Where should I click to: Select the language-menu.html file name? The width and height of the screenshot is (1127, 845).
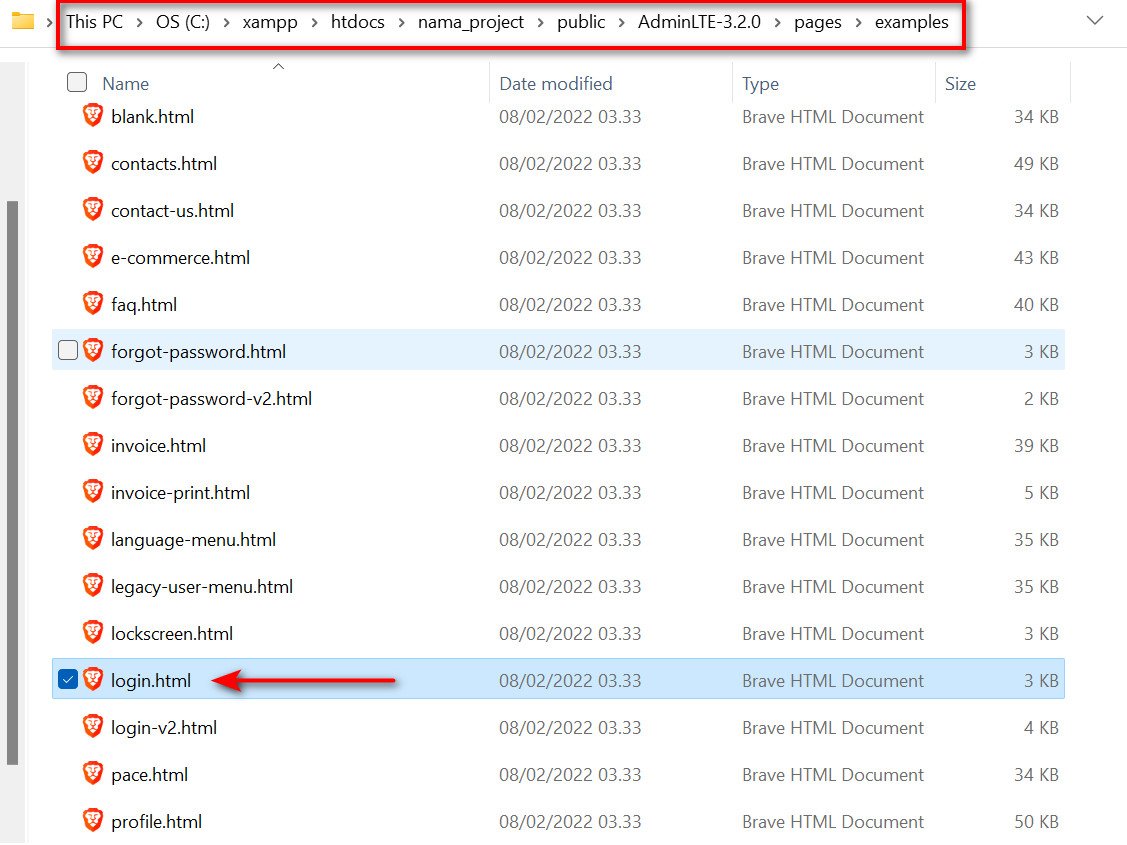193,540
